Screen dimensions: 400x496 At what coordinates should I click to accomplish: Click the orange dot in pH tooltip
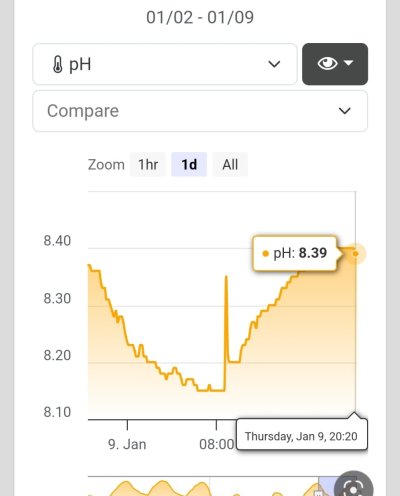click(266, 254)
